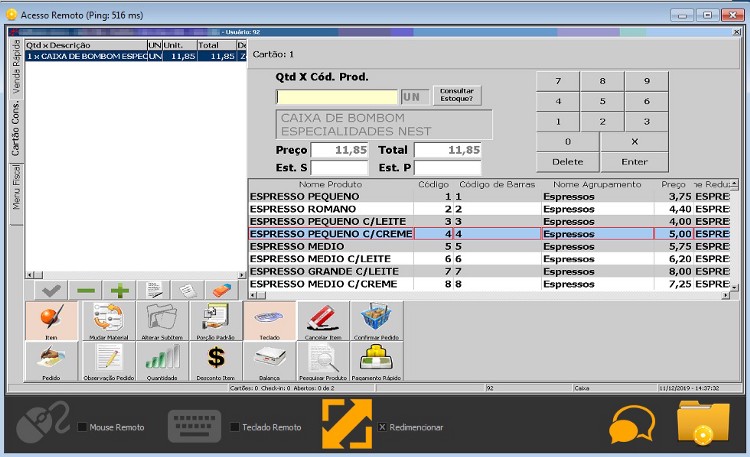
Task: Click the Consultar Estoque button
Action: (x=457, y=95)
